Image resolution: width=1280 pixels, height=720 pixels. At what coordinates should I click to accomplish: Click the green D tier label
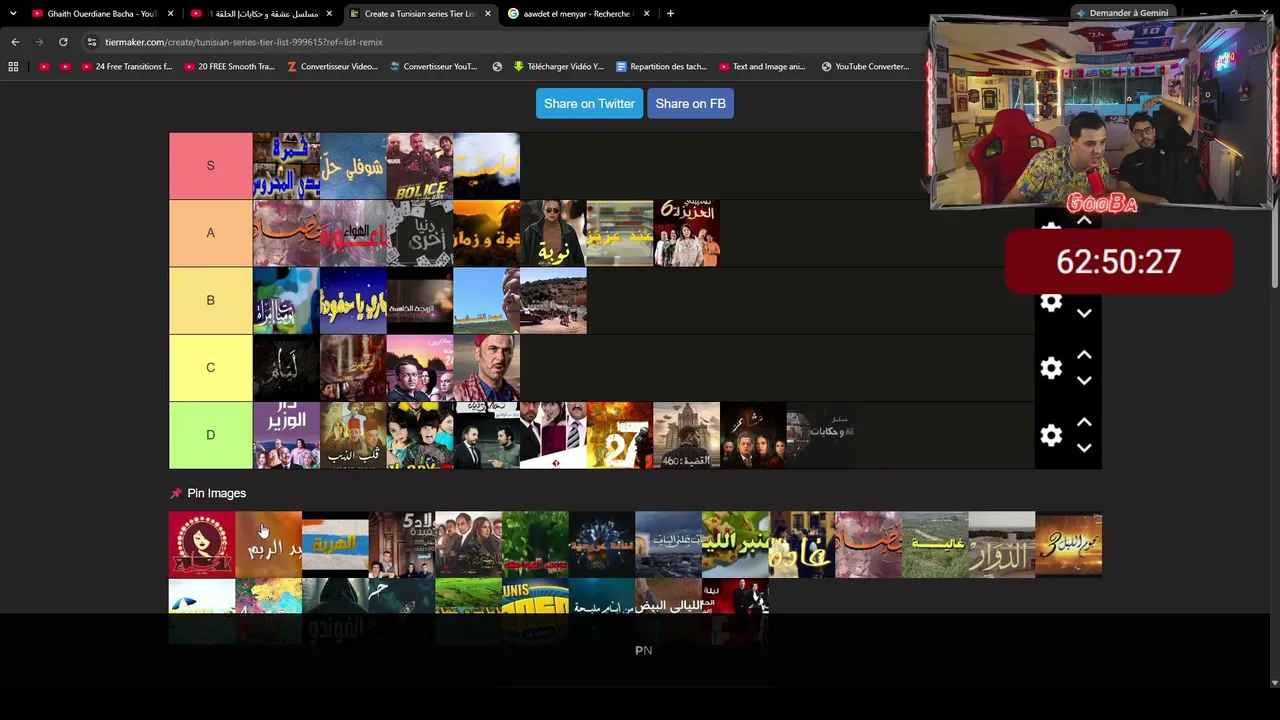pyautogui.click(x=210, y=435)
